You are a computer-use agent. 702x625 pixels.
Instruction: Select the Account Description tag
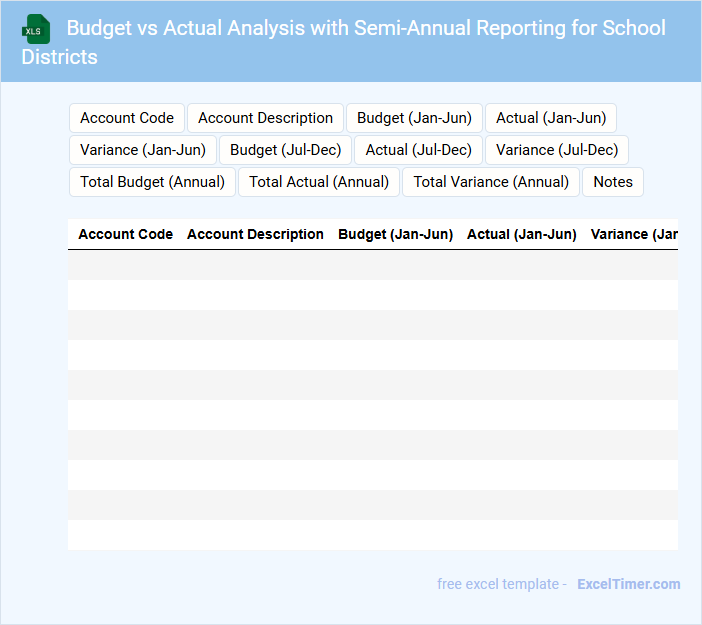[265, 118]
